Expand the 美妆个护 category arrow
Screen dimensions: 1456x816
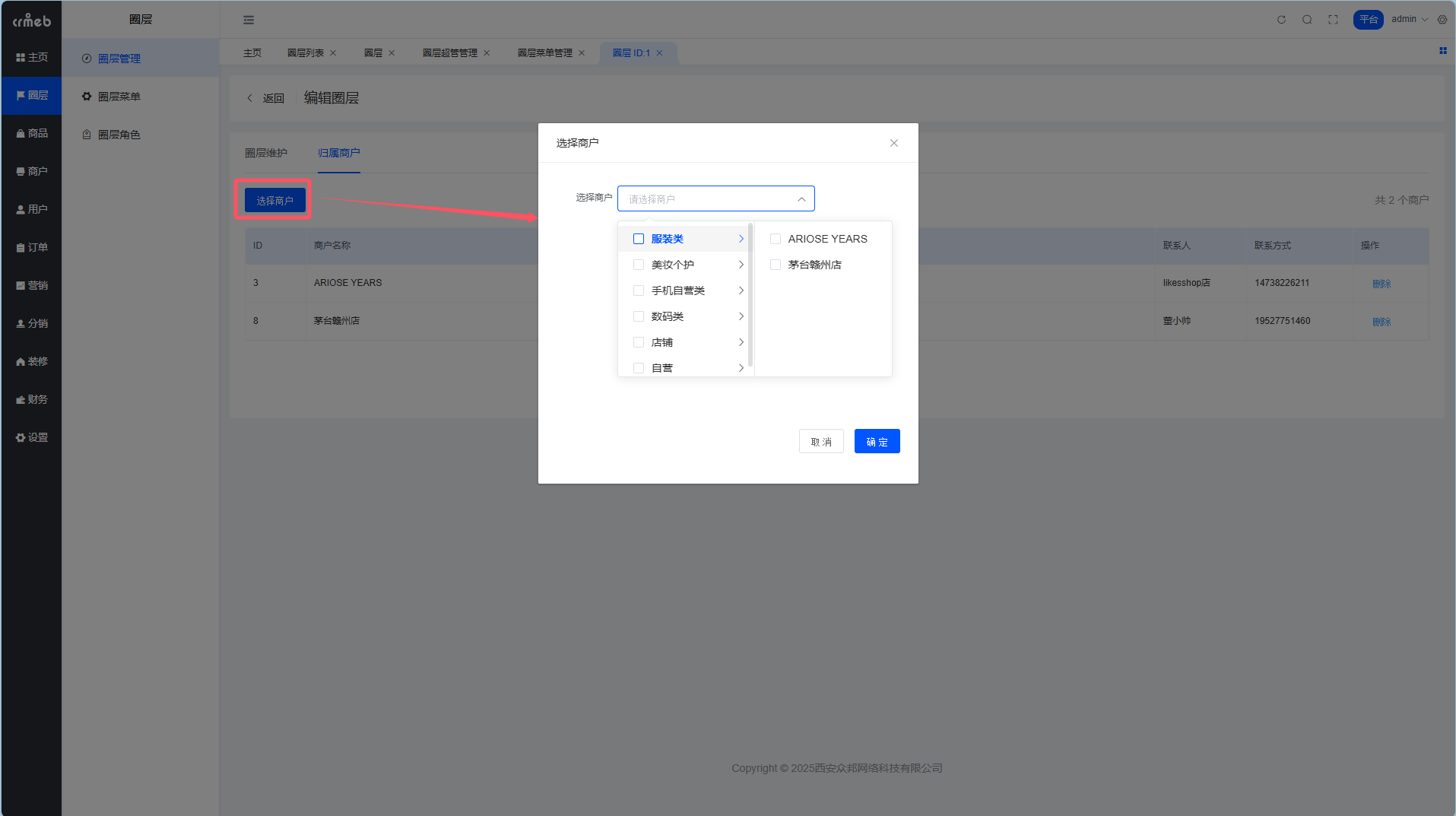(741, 265)
